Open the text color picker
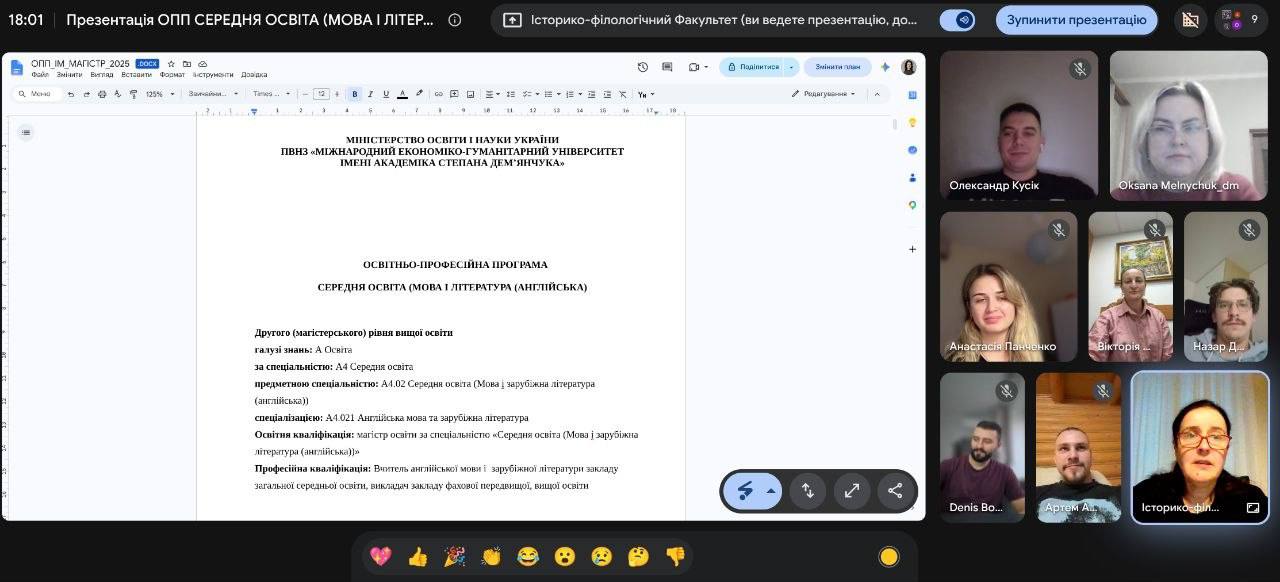 (402, 94)
